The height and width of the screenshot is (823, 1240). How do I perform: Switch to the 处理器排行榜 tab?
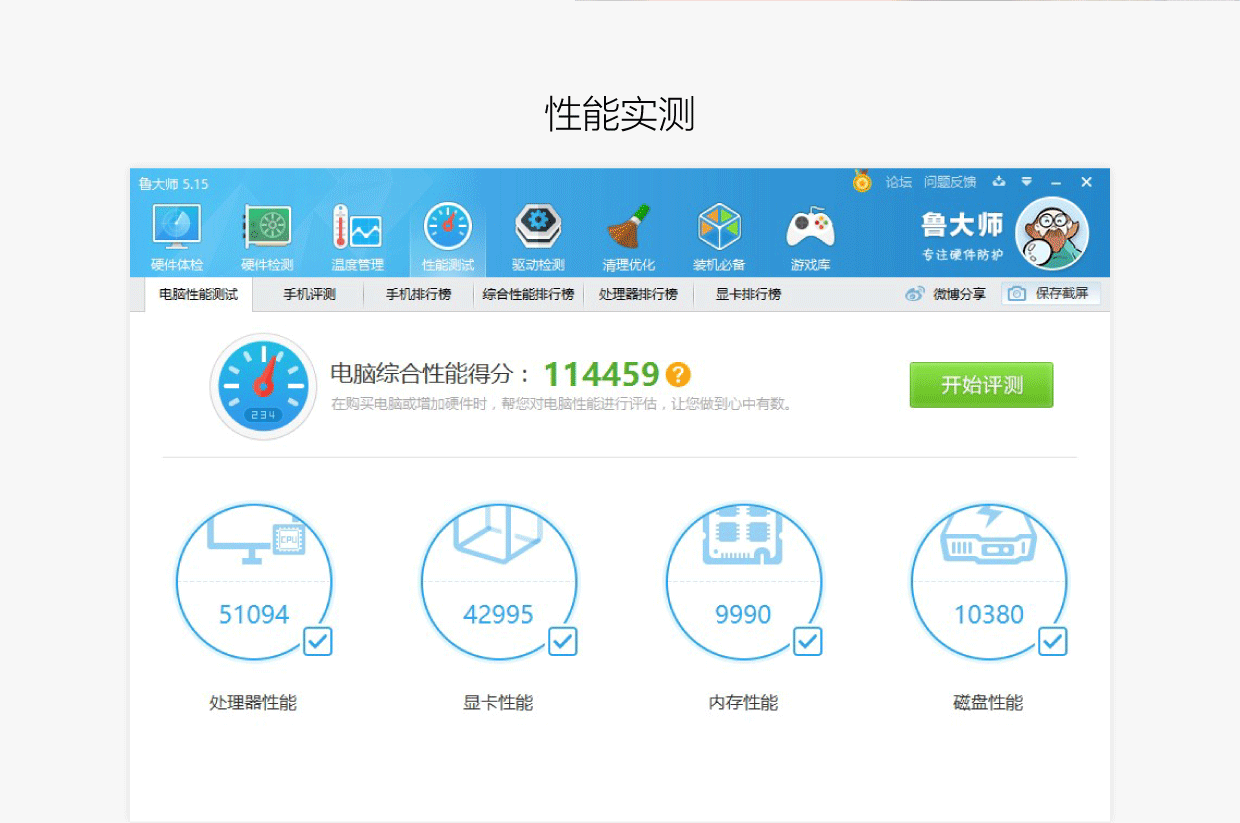[x=638, y=295]
